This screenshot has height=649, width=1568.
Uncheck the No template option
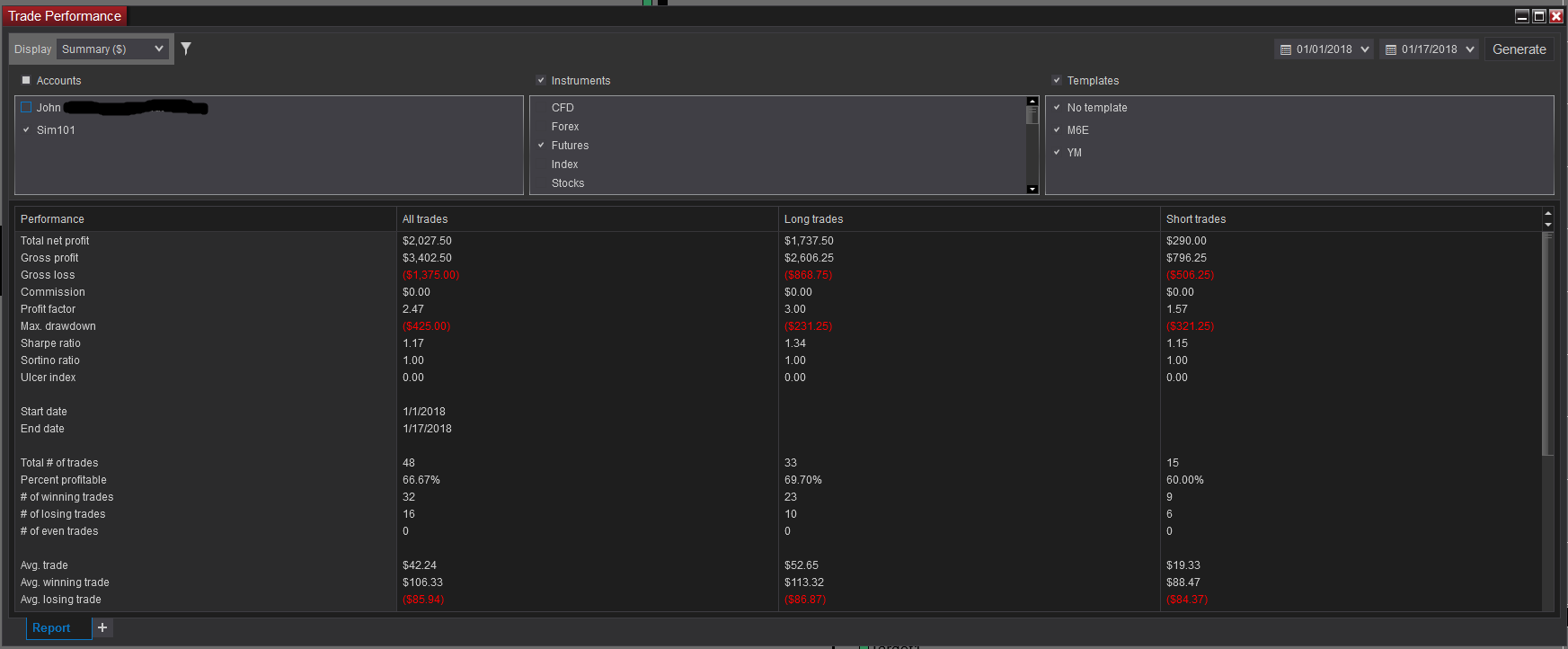click(1057, 107)
